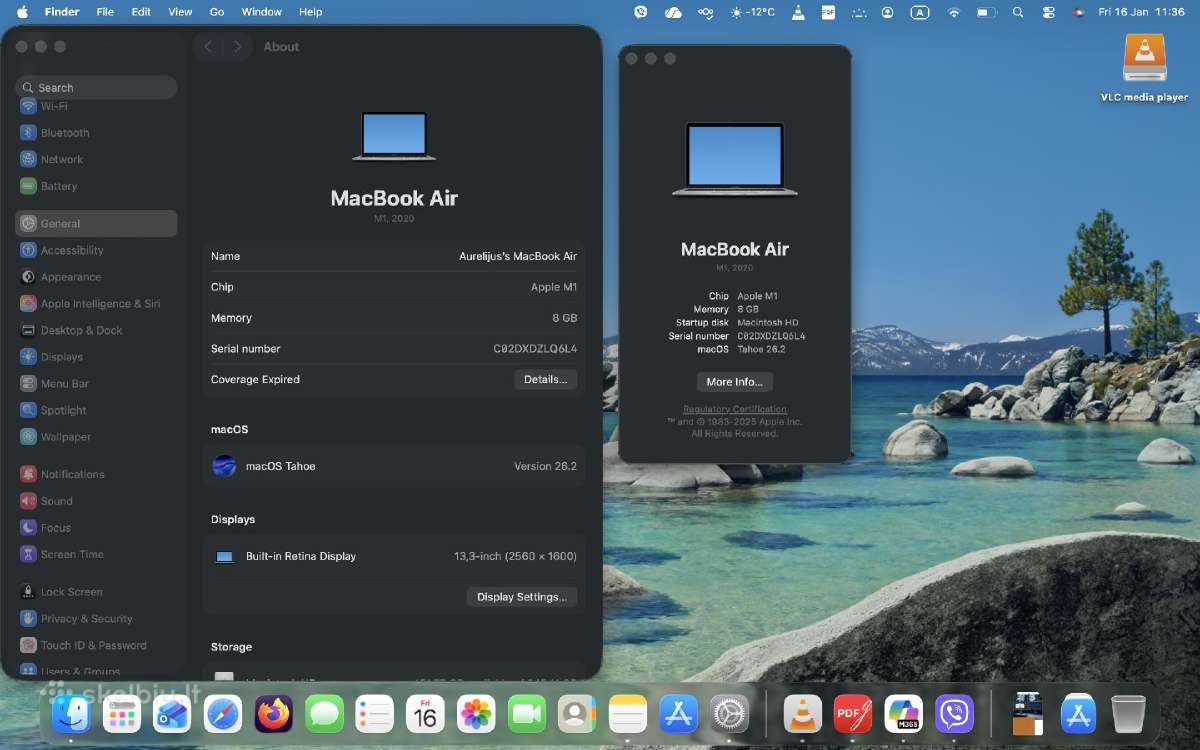
Task: Open Contacts from the Dock
Action: click(577, 714)
